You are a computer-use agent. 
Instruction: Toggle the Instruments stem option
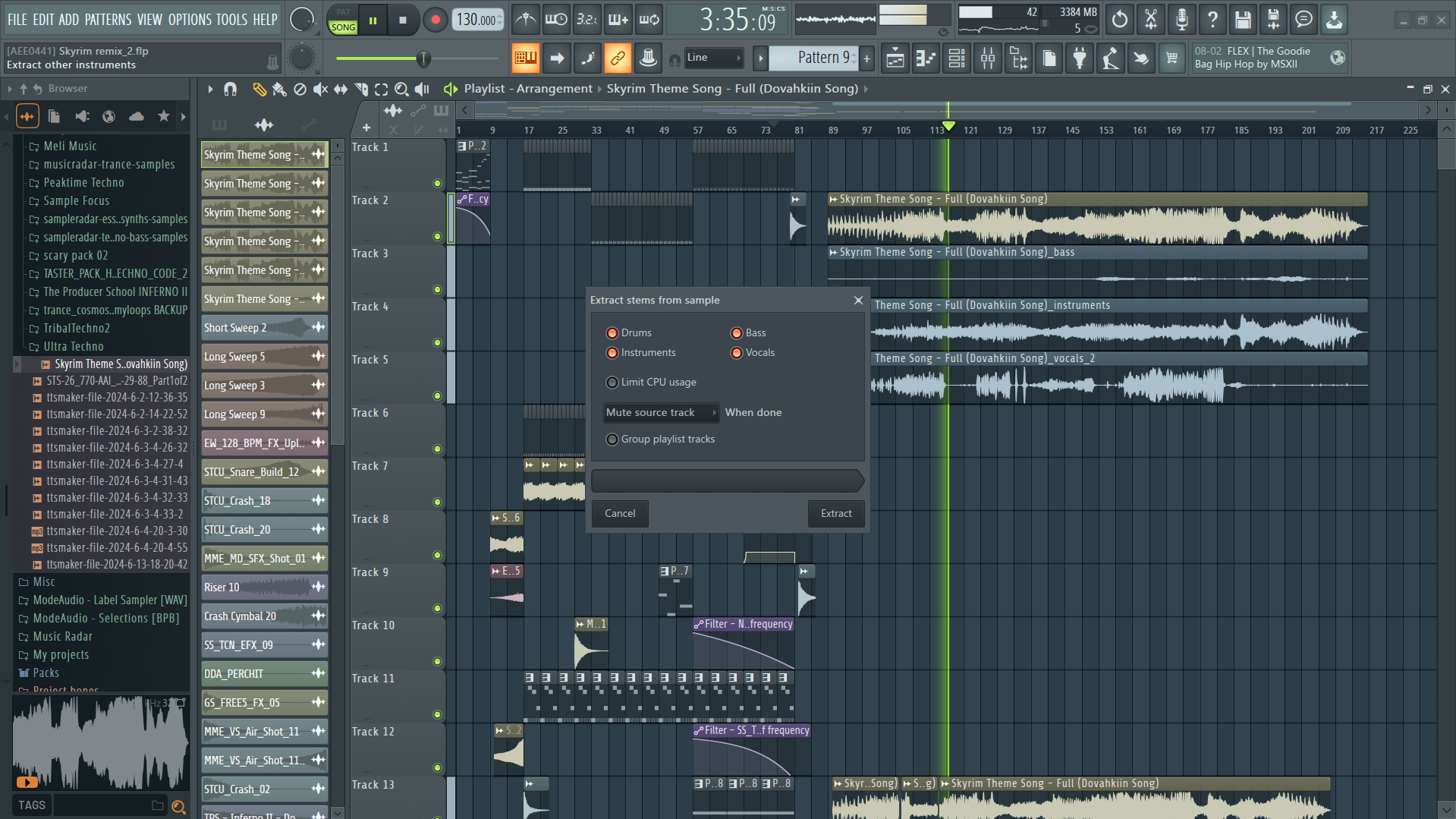612,353
